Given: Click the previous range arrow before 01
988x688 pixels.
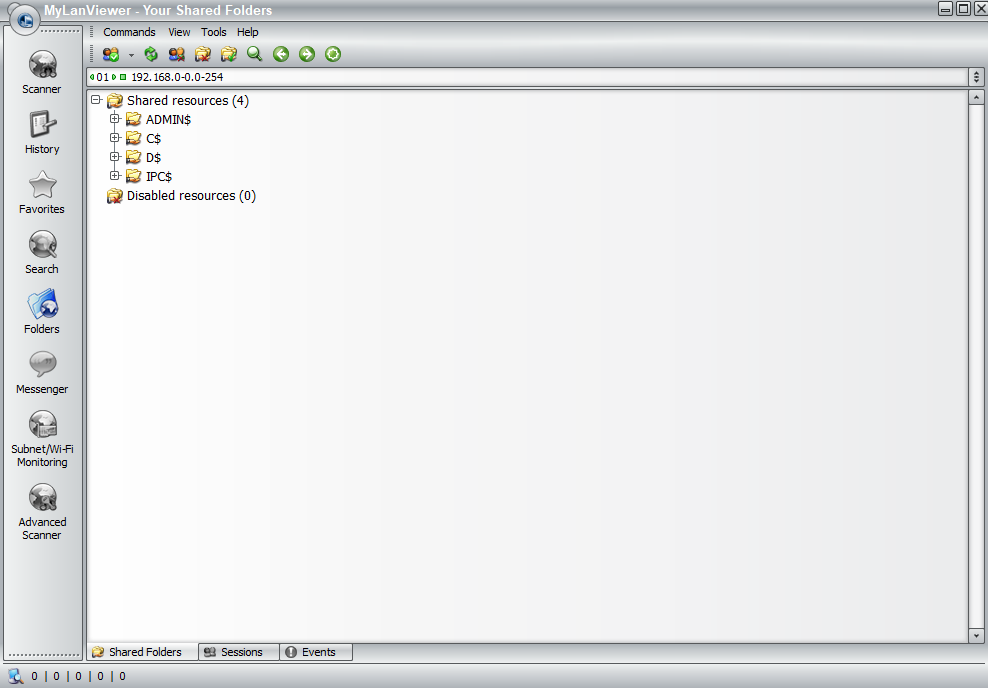Looking at the screenshot, I should [92, 77].
